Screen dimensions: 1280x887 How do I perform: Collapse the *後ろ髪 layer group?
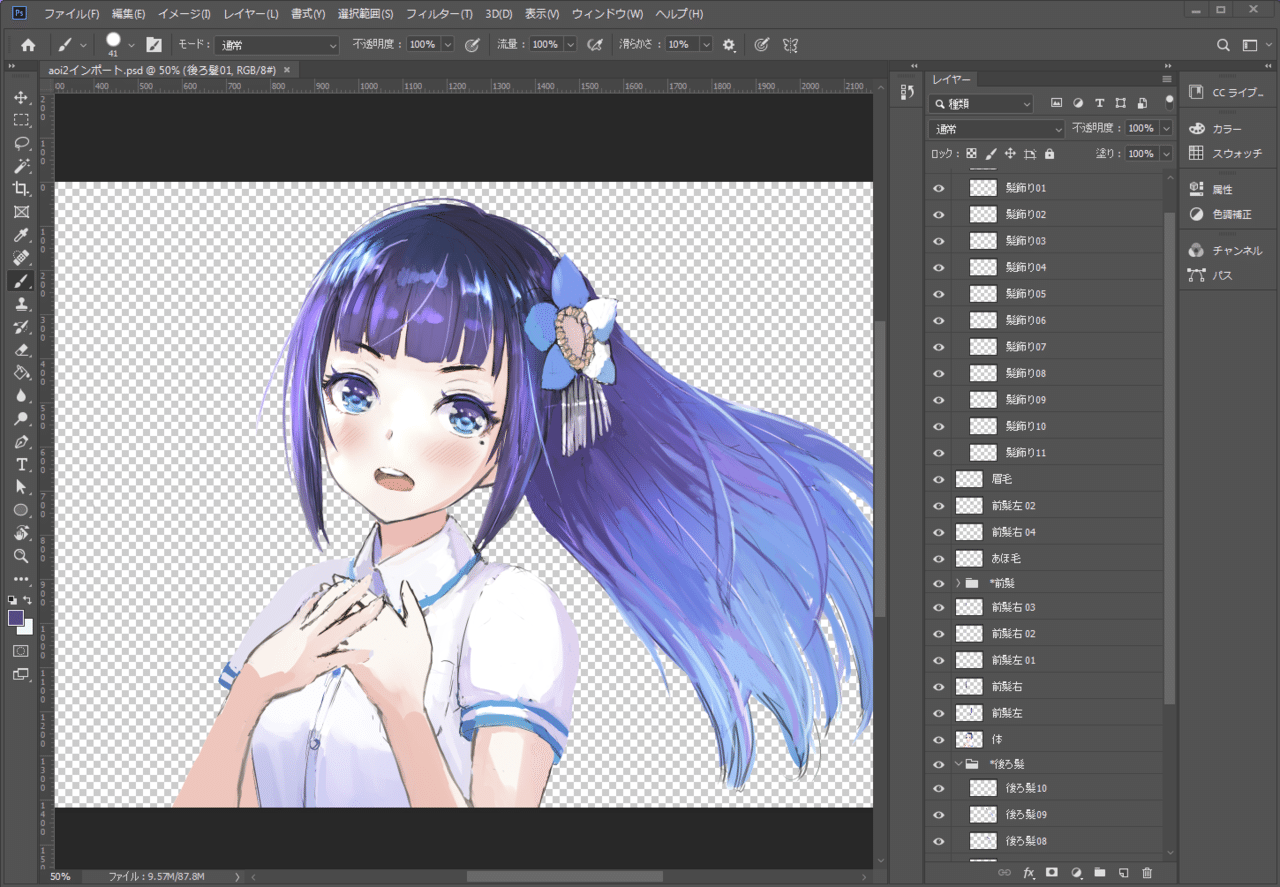[958, 765]
